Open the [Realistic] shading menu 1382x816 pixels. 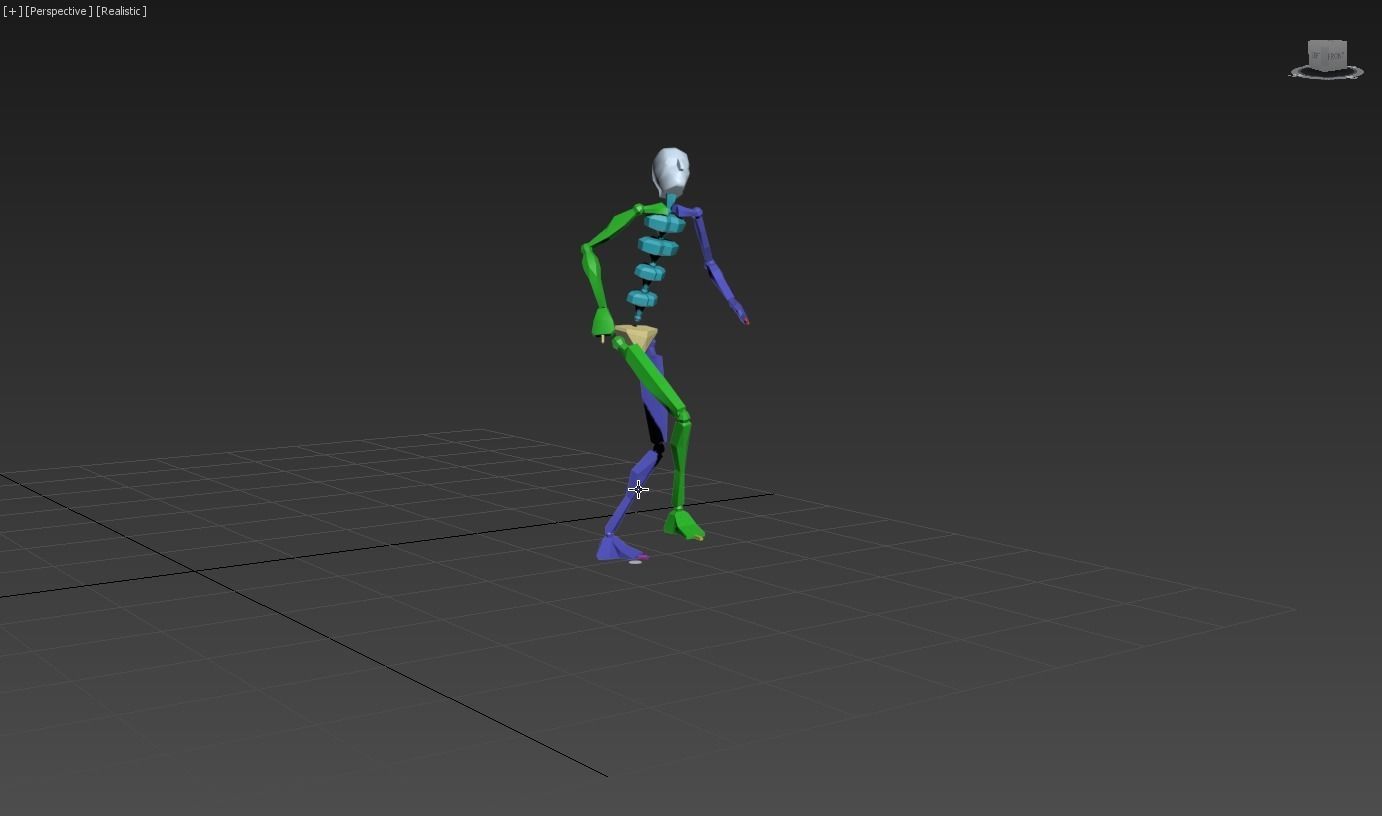pyautogui.click(x=121, y=11)
